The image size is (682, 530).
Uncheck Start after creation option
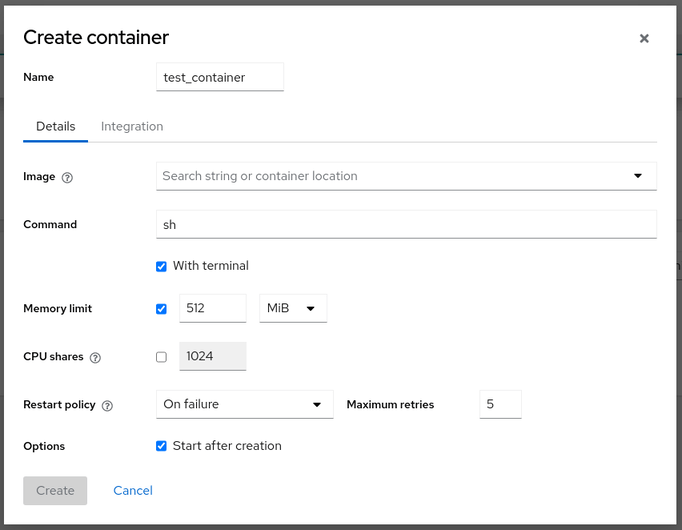coord(162,446)
